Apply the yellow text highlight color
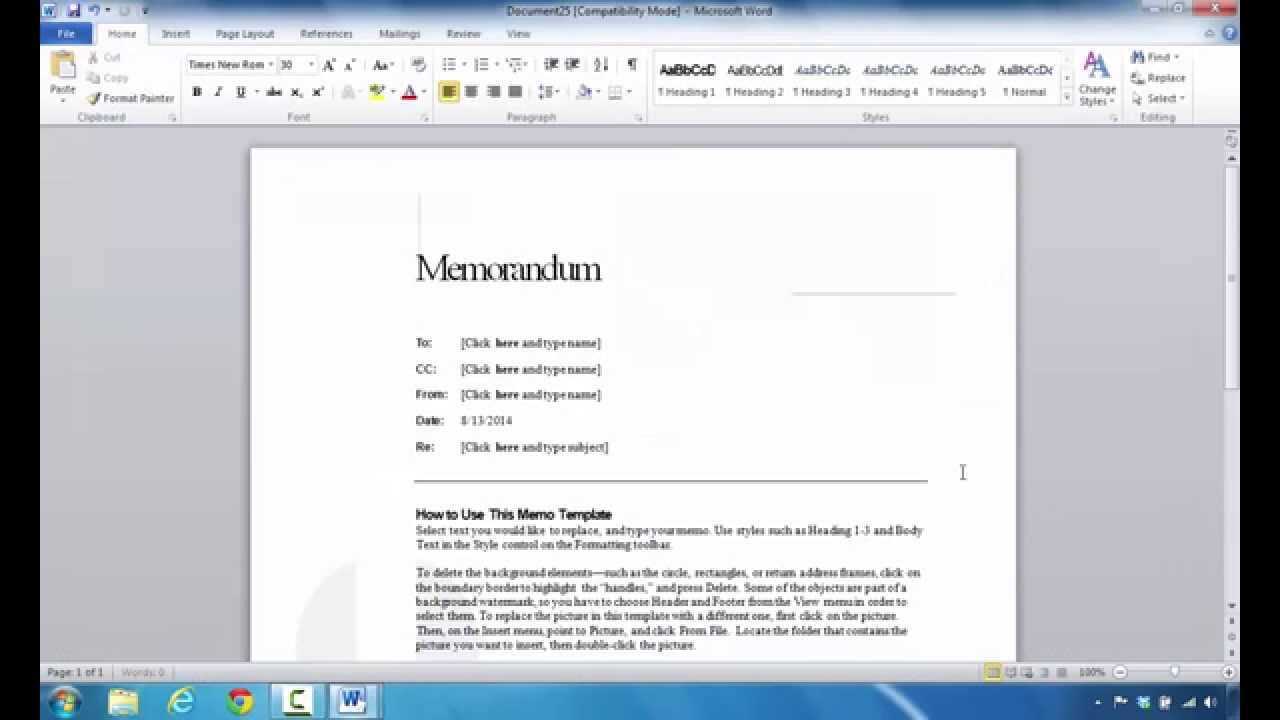The width and height of the screenshot is (1280, 720). [x=376, y=92]
